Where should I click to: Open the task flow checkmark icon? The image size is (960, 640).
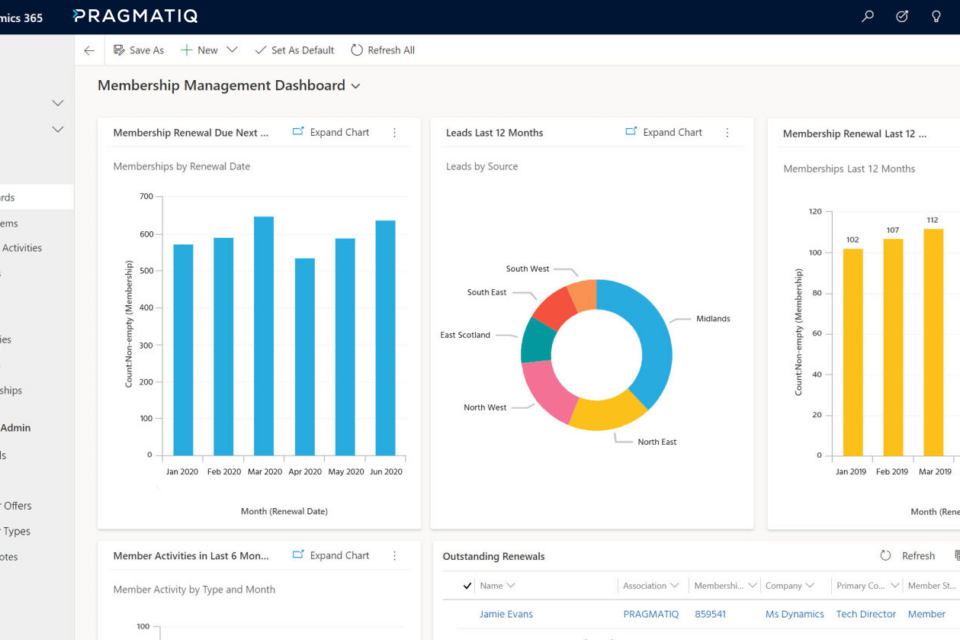coord(902,16)
